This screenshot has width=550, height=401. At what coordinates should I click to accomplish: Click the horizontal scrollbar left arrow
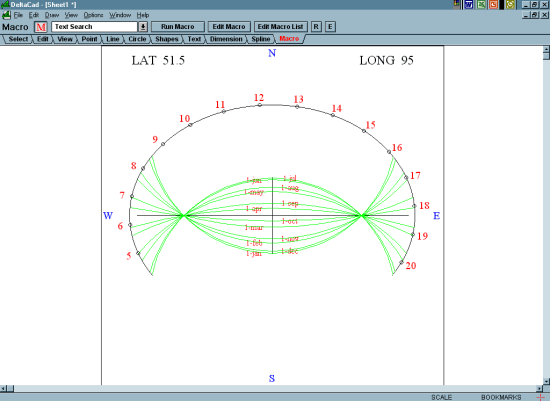point(3,388)
